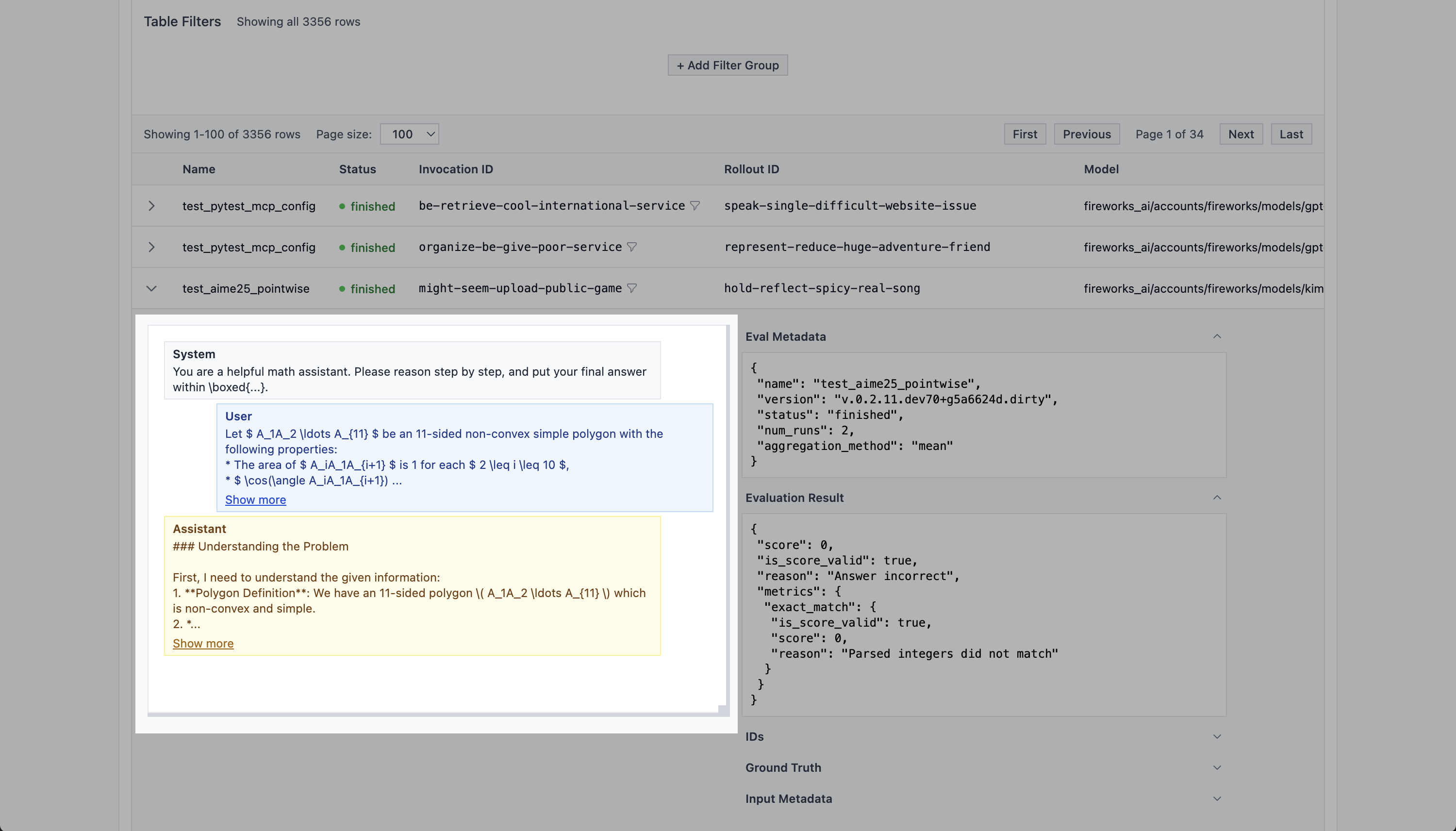The image size is (1456, 831).
Task: Expand the Ground Truth section
Action: (x=1216, y=767)
